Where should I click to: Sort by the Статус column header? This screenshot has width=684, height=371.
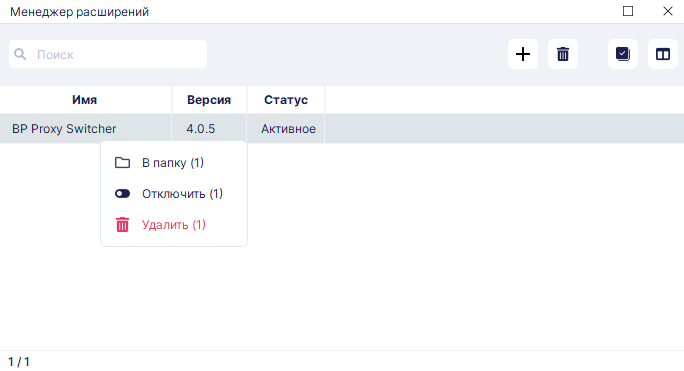click(286, 100)
